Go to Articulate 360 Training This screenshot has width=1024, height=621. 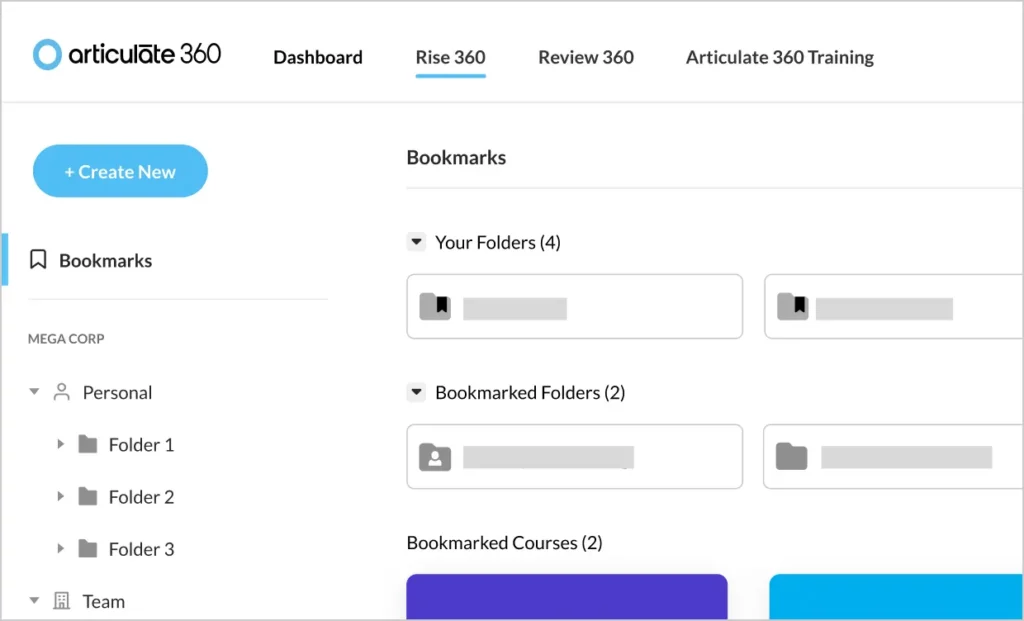pos(780,58)
